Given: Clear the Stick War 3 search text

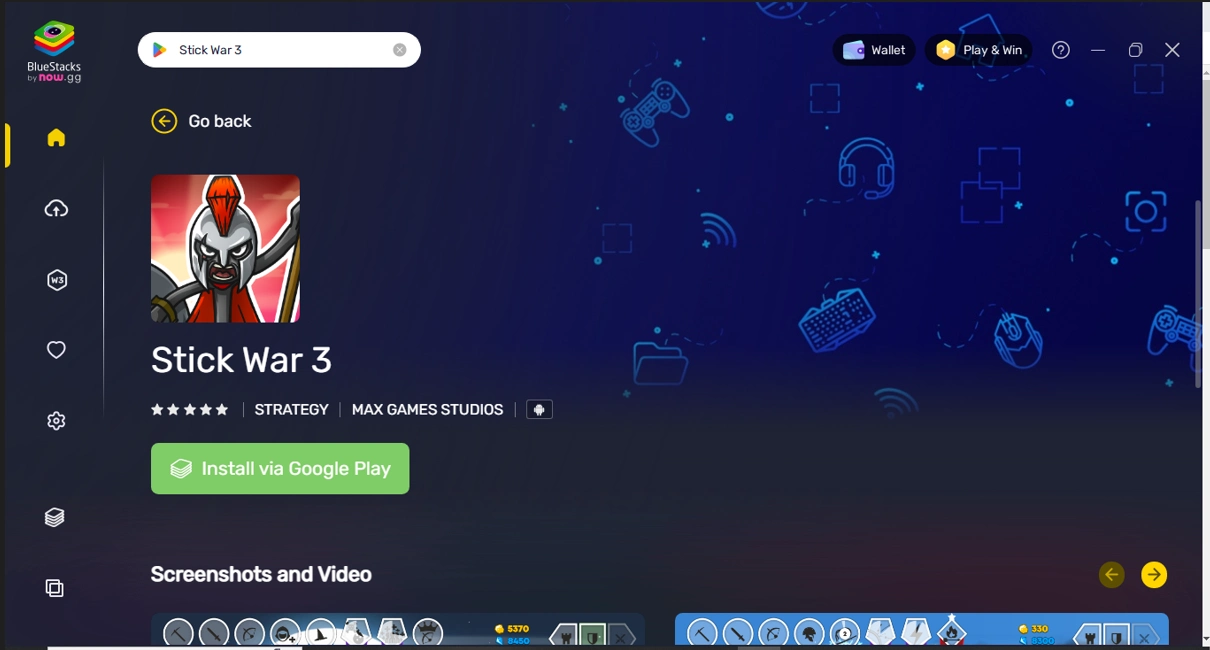Looking at the screenshot, I should [400, 50].
